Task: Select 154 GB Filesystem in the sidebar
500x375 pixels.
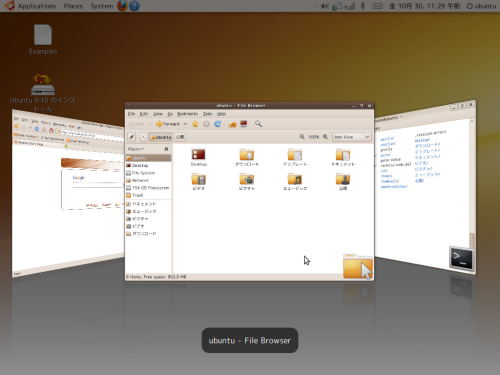Action: (x=149, y=188)
